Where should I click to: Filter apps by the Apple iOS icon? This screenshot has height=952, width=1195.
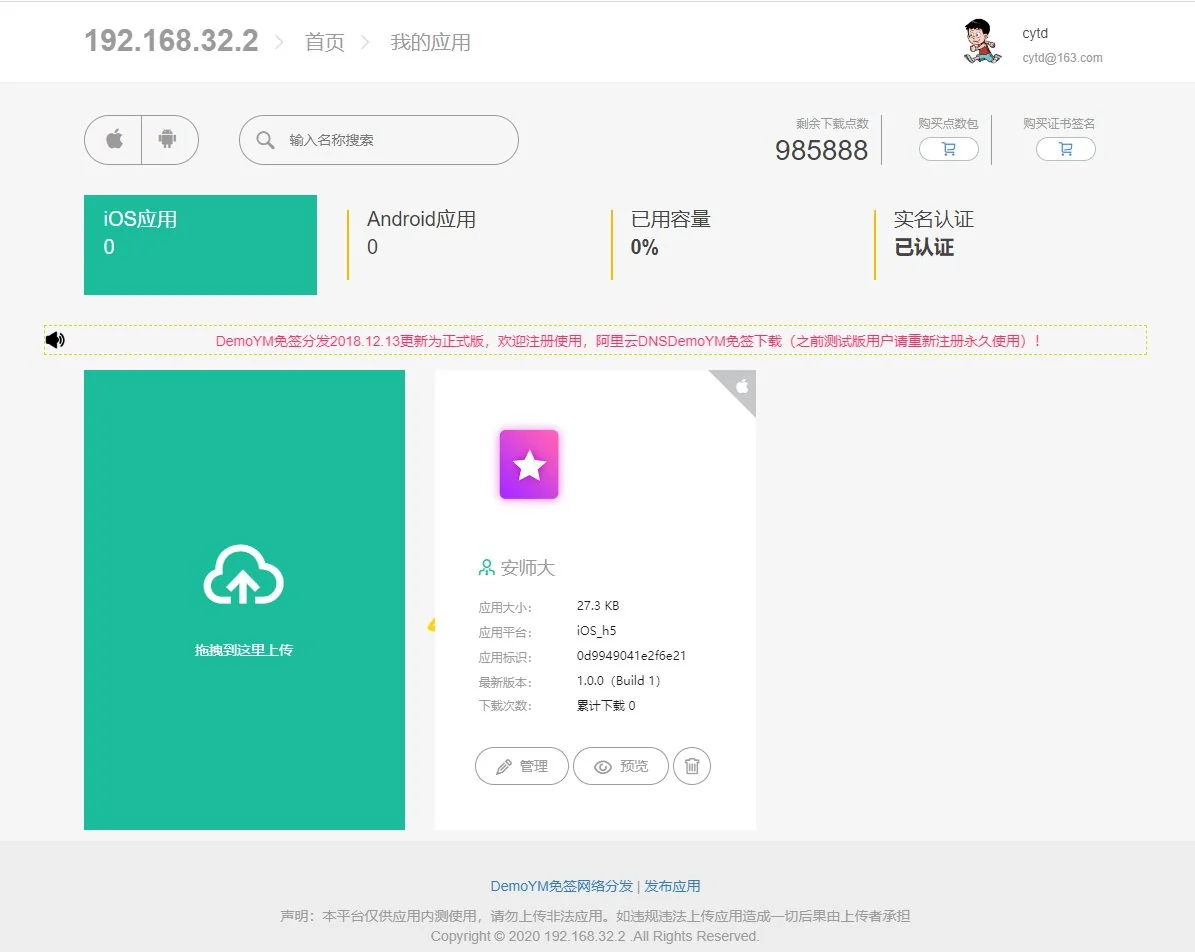tap(114, 140)
